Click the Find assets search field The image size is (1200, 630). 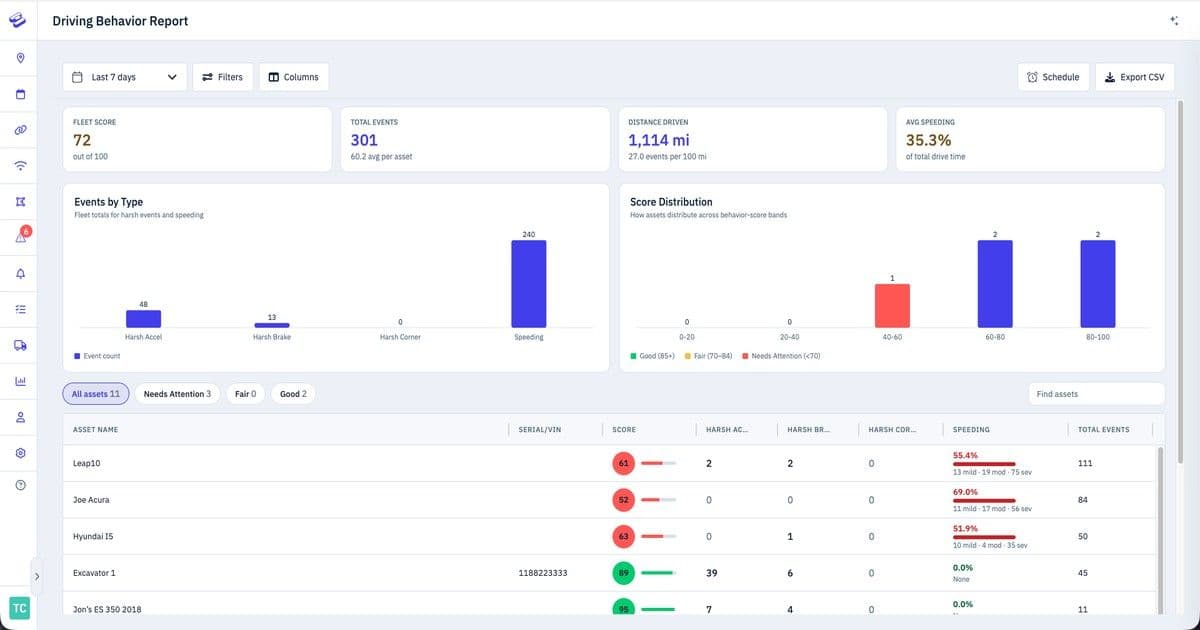[1096, 394]
